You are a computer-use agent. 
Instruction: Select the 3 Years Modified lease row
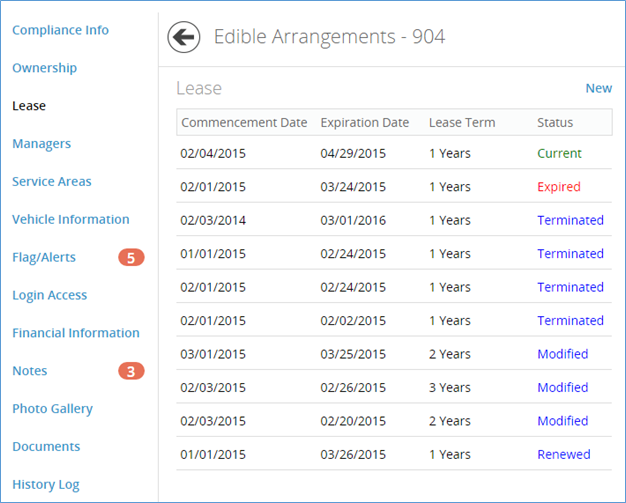coord(394,387)
